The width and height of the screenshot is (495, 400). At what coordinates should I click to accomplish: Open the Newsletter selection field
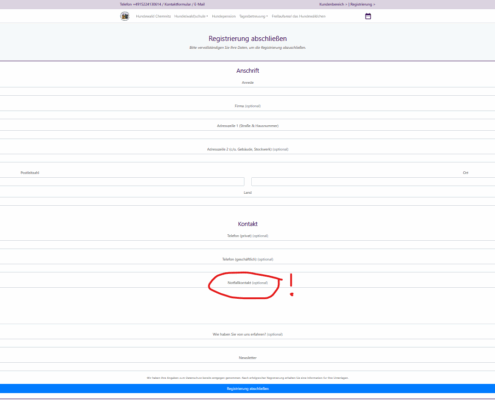coord(247,367)
